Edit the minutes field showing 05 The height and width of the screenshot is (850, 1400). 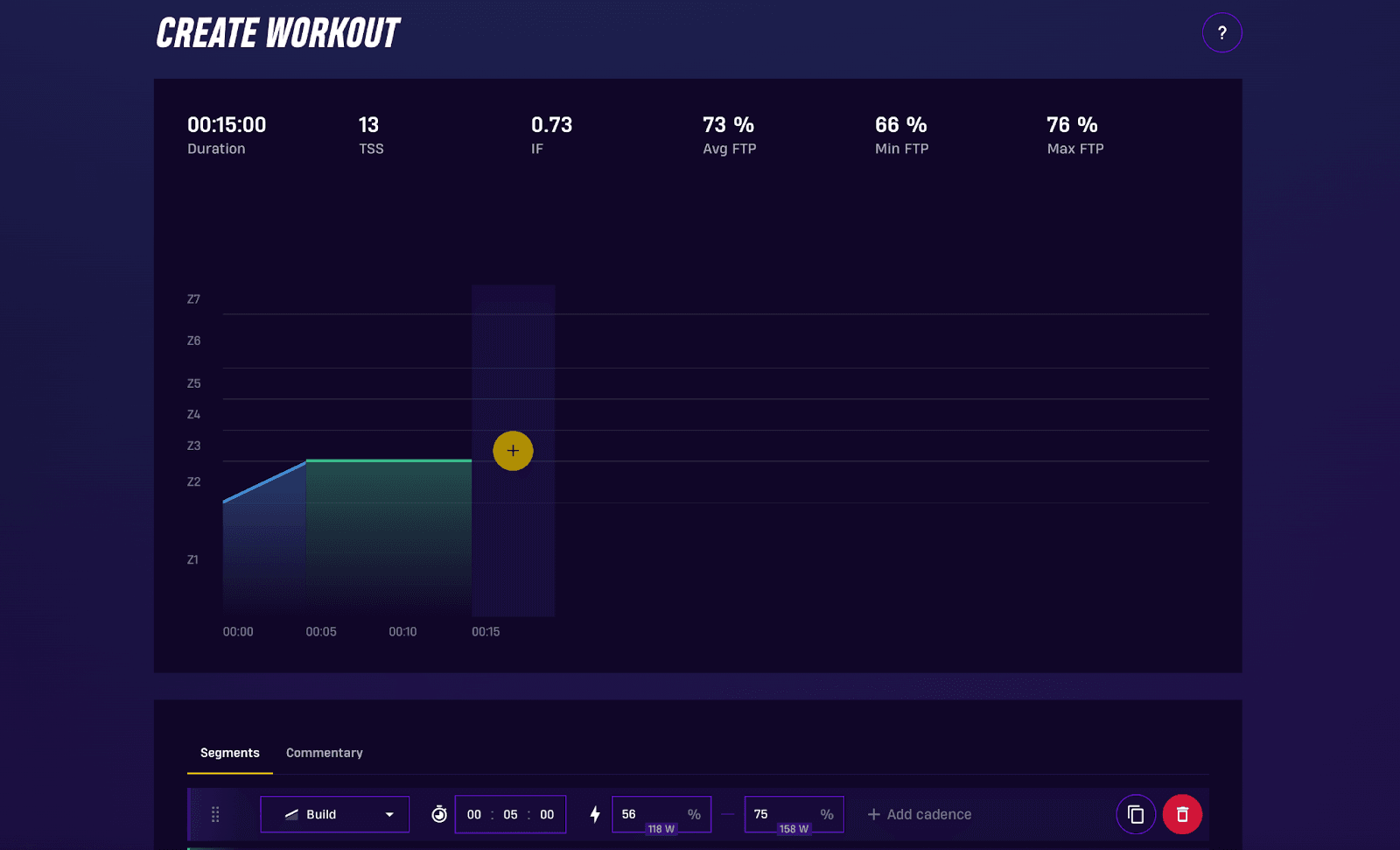coord(510,814)
